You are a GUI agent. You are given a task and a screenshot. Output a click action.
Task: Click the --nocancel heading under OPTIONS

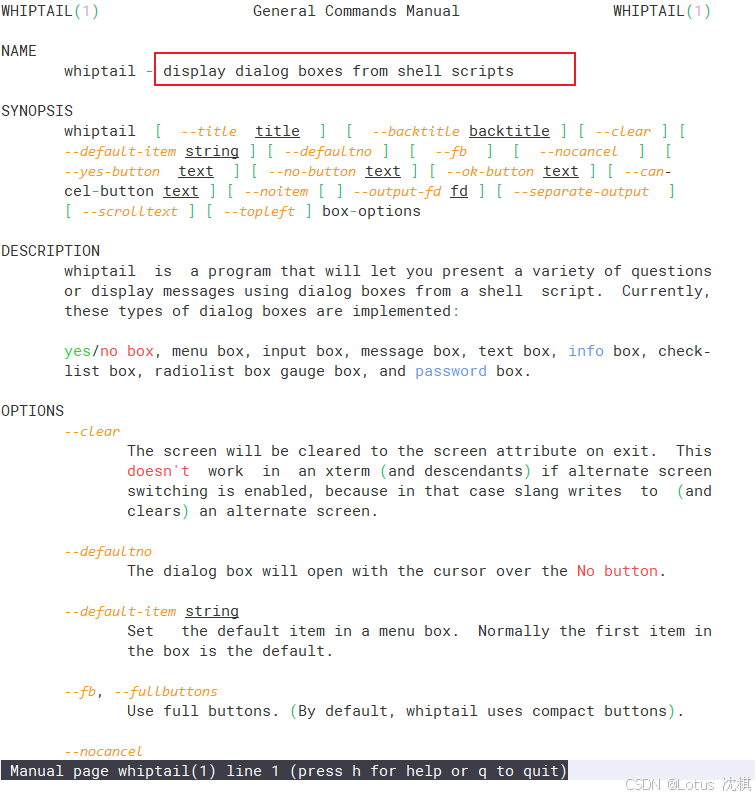click(103, 752)
